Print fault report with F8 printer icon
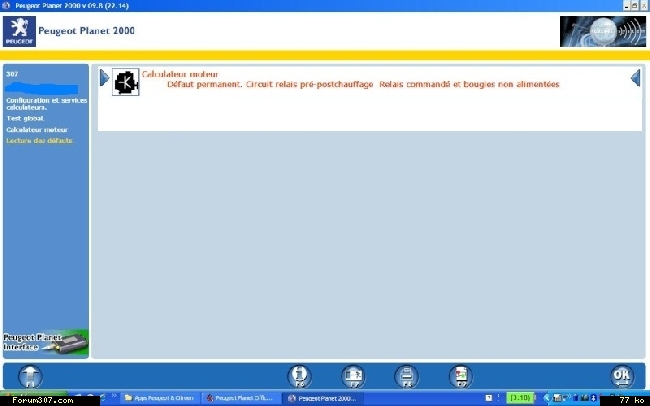The height and width of the screenshot is (406, 650). (x=407, y=377)
